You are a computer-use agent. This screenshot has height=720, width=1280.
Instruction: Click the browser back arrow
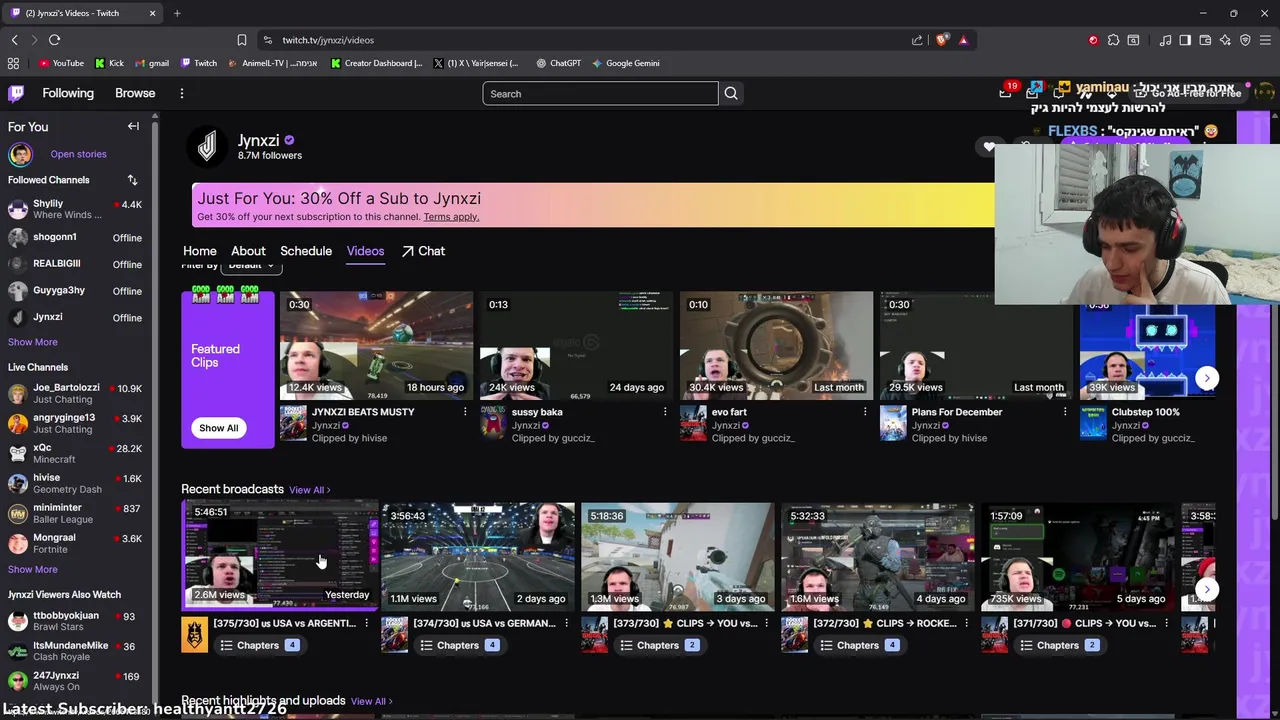coord(15,40)
